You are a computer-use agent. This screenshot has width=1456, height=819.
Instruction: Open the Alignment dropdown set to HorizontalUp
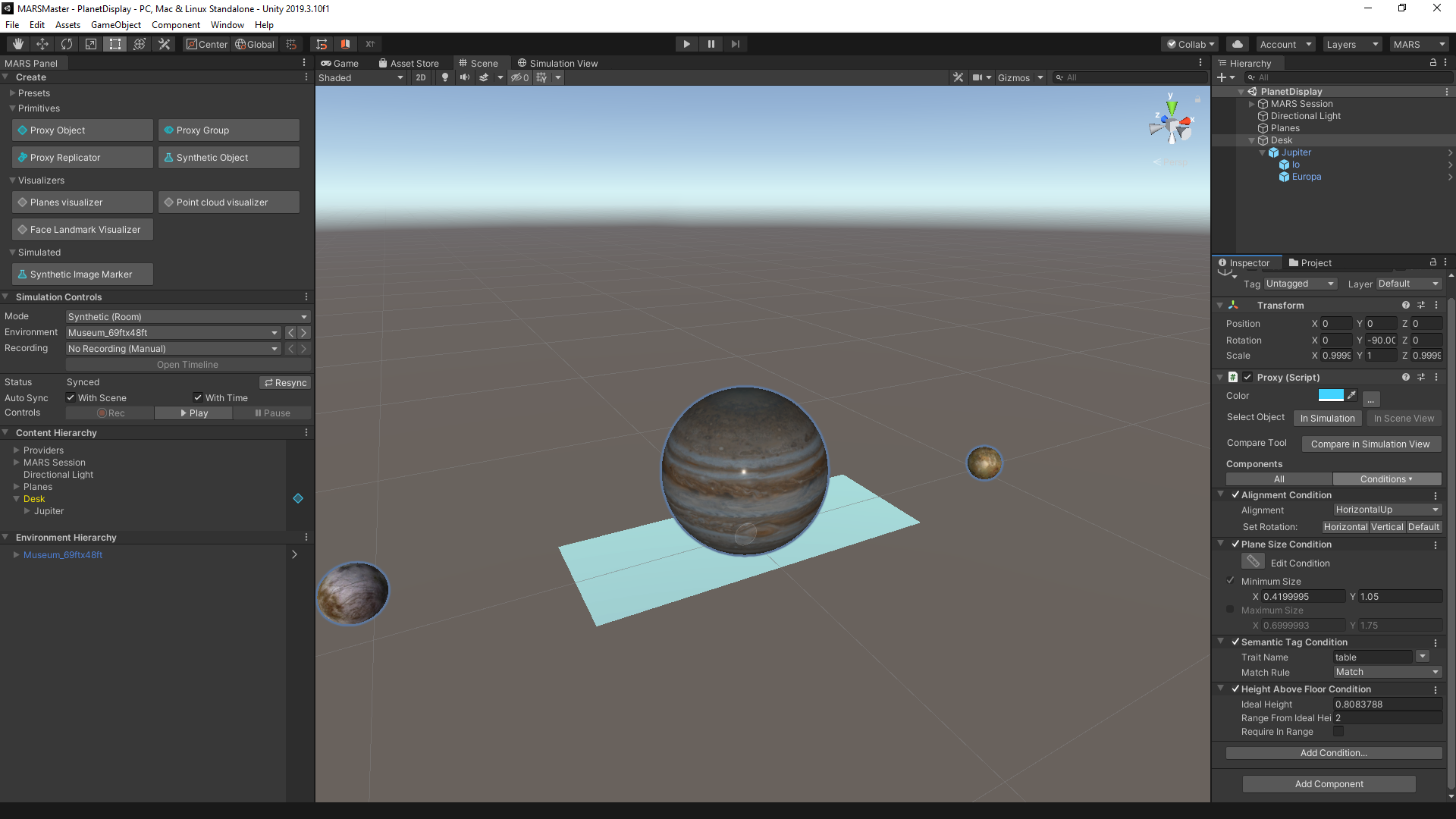click(x=1386, y=509)
